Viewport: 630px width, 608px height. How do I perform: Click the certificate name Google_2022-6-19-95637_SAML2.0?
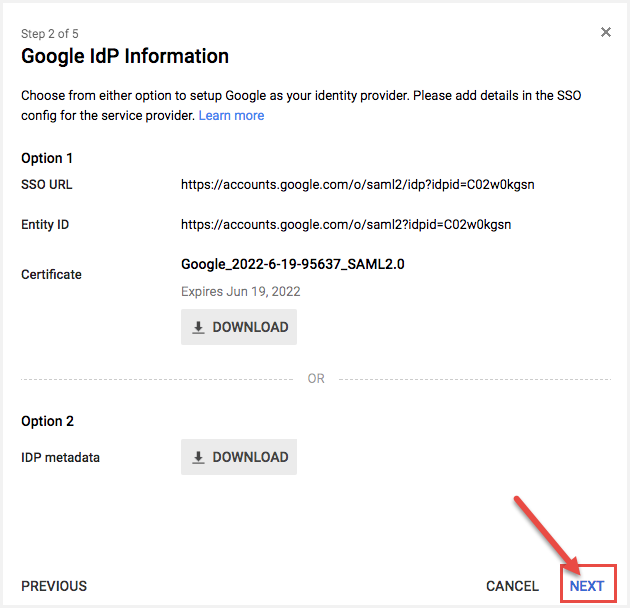[292, 264]
